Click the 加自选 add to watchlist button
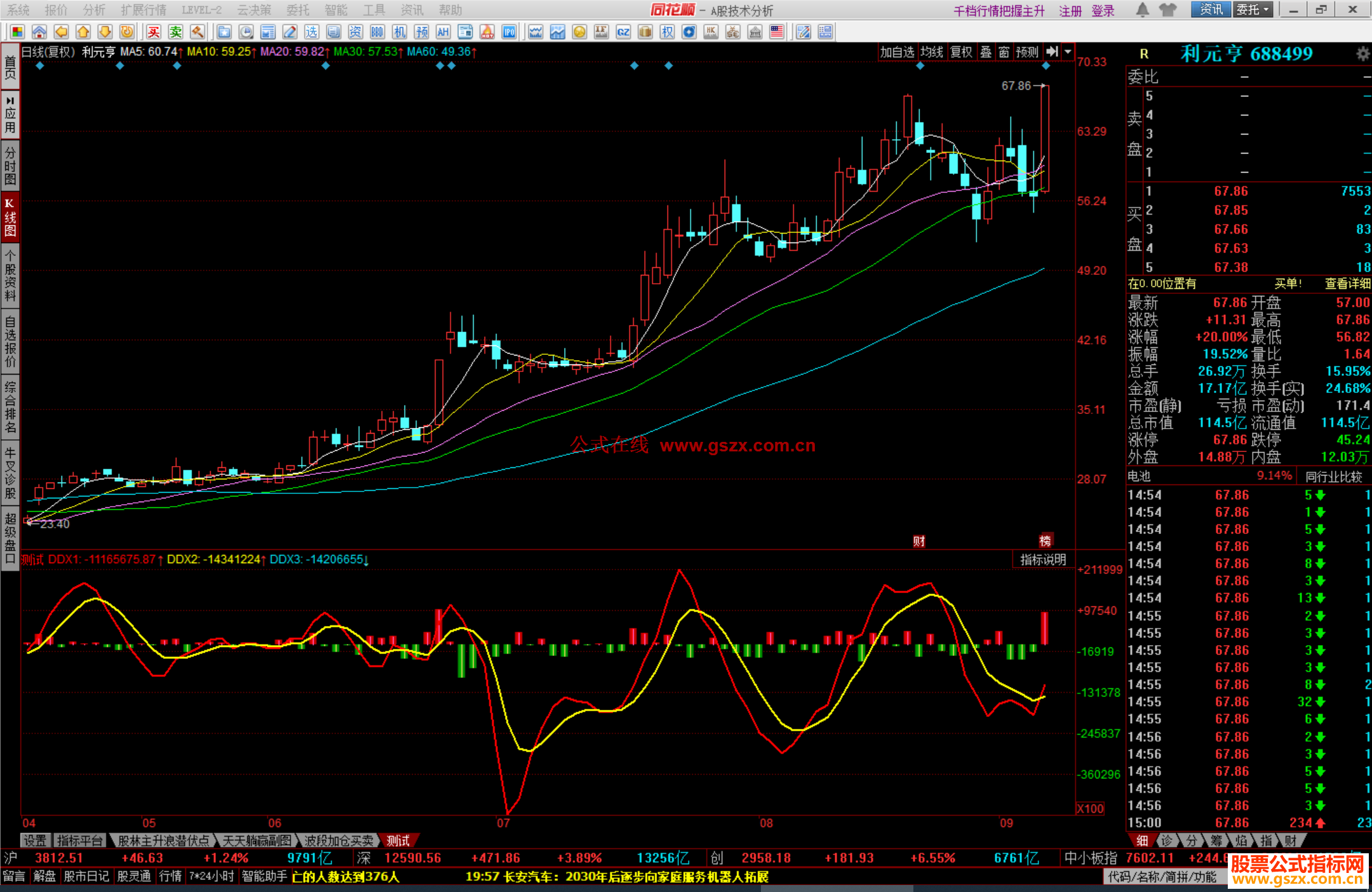 click(x=897, y=52)
